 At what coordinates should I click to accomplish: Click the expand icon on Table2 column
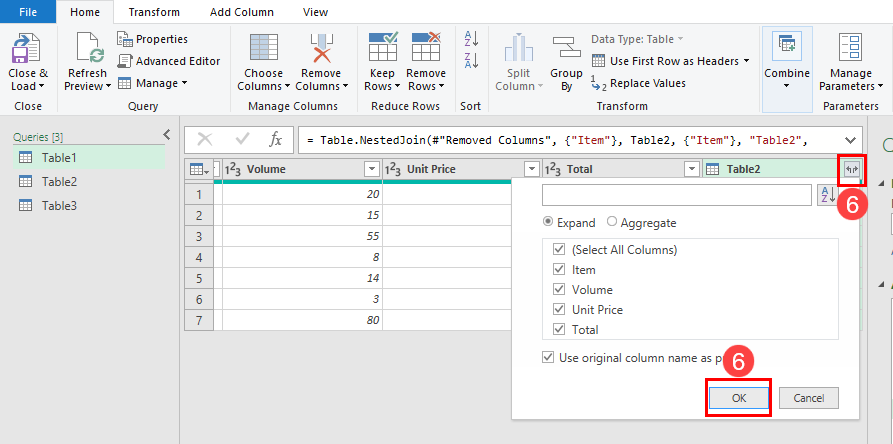pyautogui.click(x=852, y=169)
